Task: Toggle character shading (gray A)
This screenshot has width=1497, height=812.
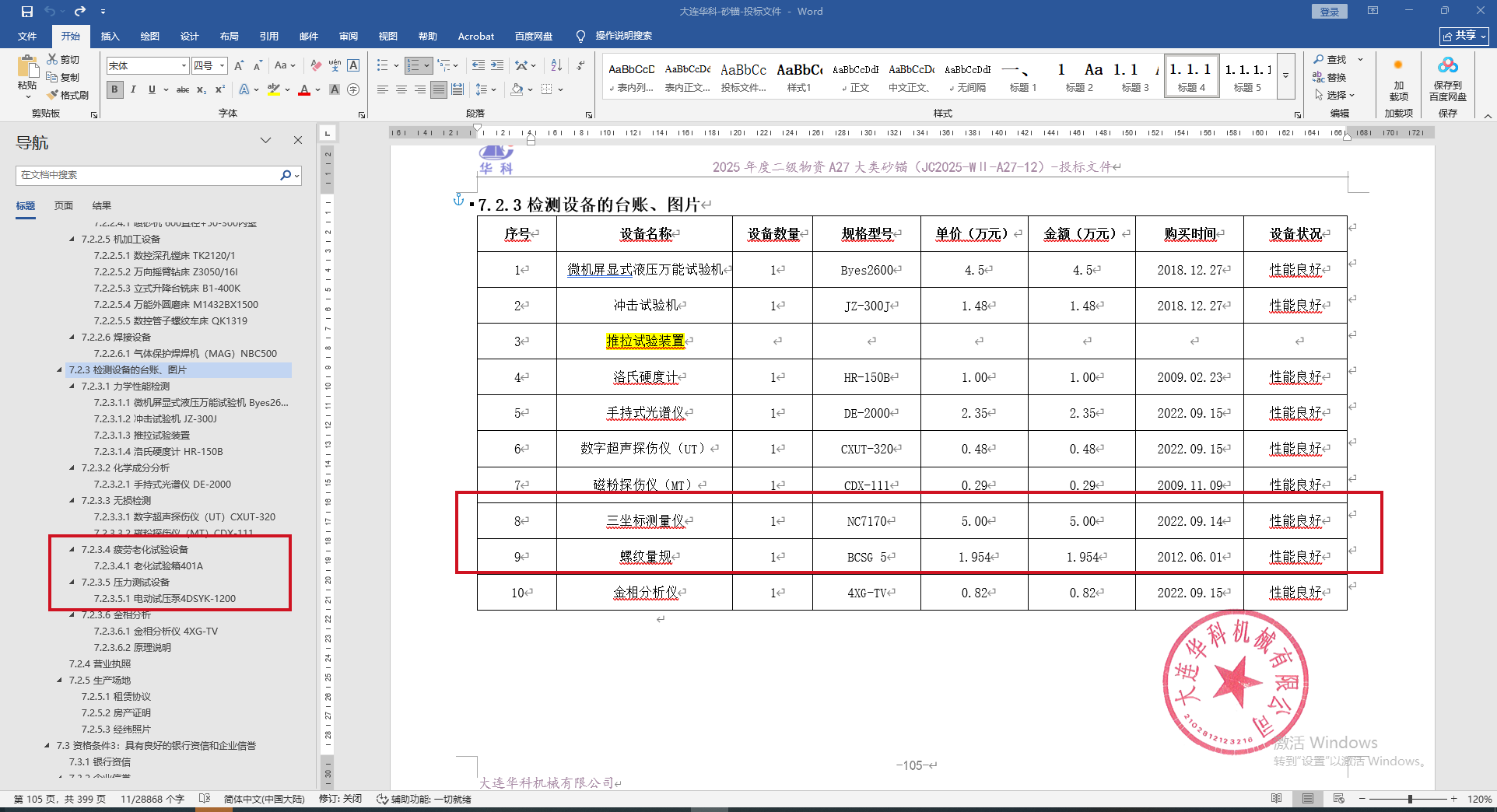Action: (x=335, y=89)
